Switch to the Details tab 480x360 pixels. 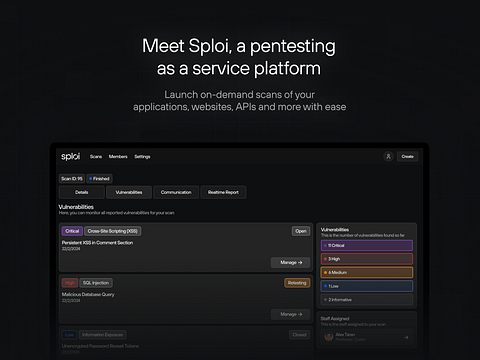[82, 192]
